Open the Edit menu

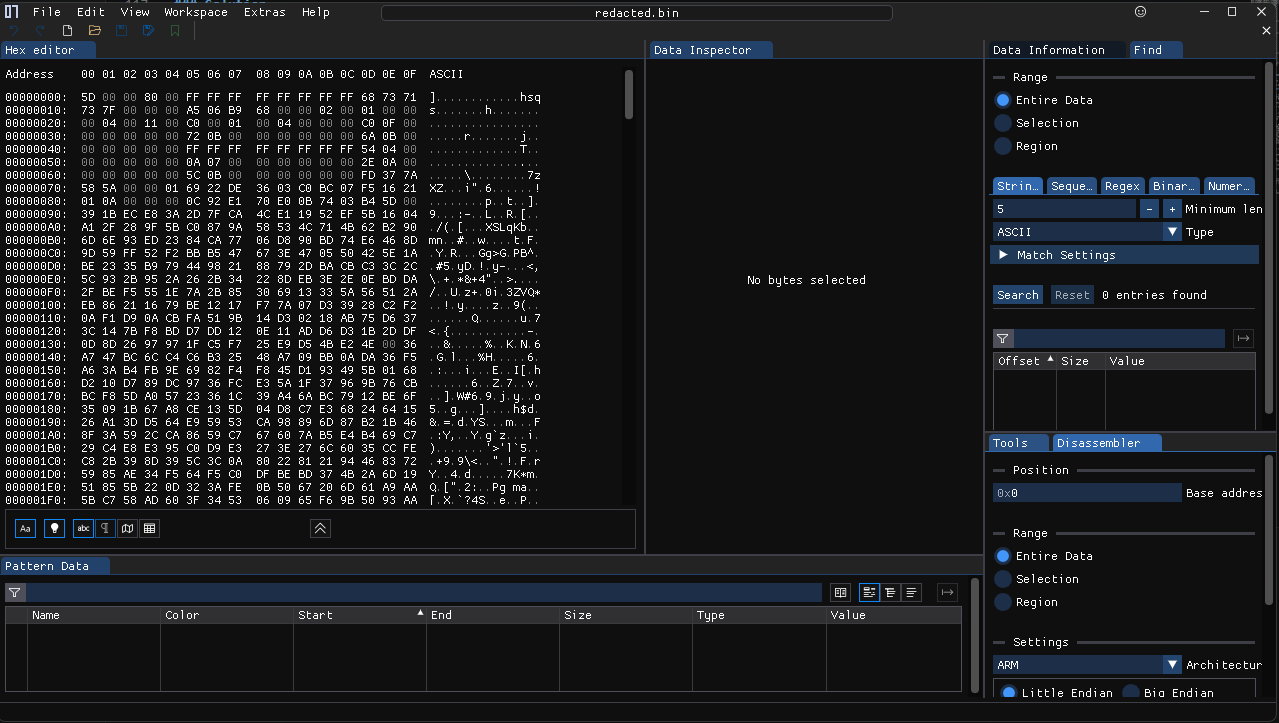[91, 12]
